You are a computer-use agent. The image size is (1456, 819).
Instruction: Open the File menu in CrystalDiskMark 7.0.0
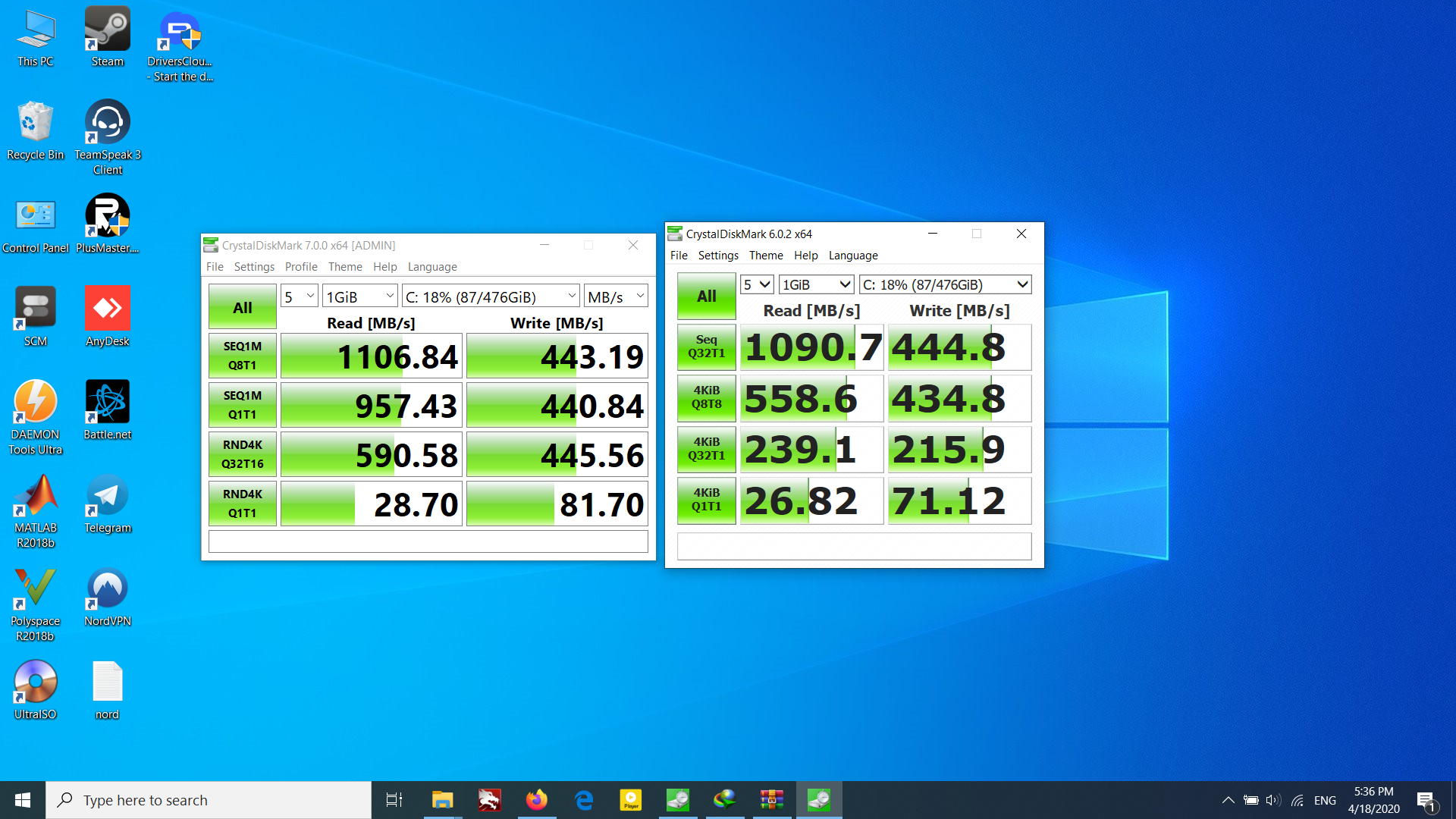pos(215,267)
